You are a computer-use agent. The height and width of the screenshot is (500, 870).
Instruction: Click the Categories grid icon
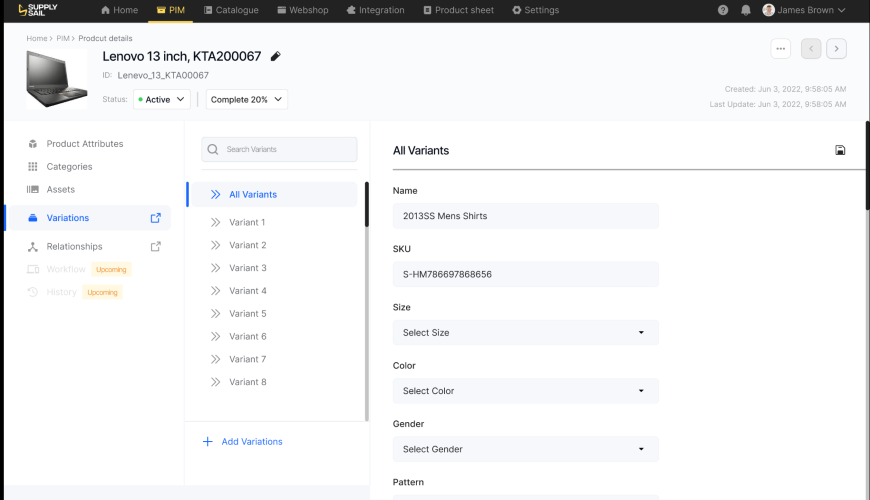[33, 166]
